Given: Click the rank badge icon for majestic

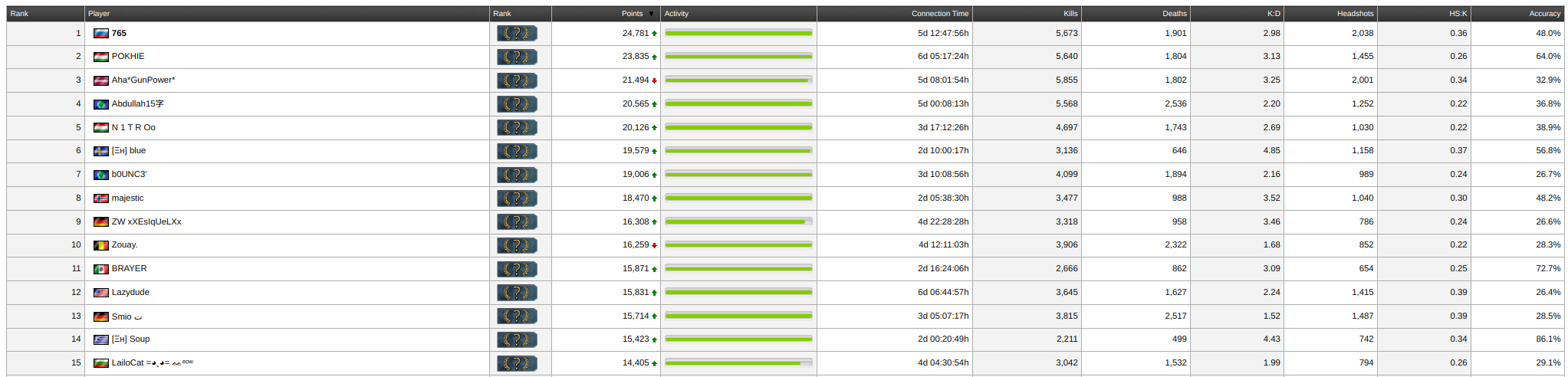Looking at the screenshot, I should (517, 198).
